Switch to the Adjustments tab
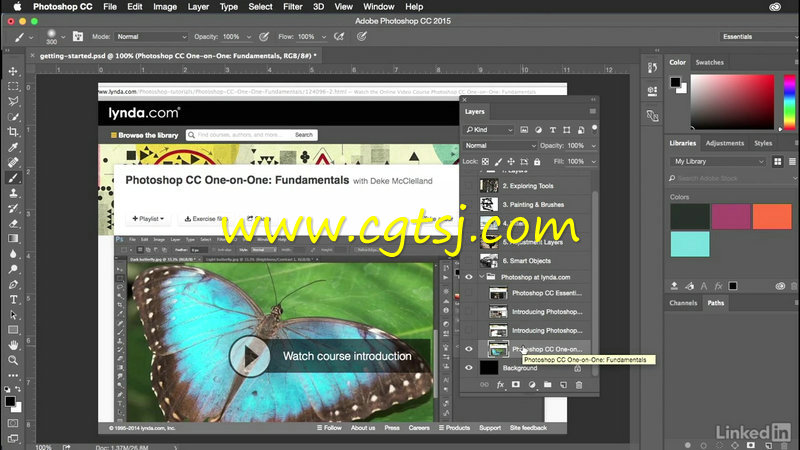 tap(724, 143)
